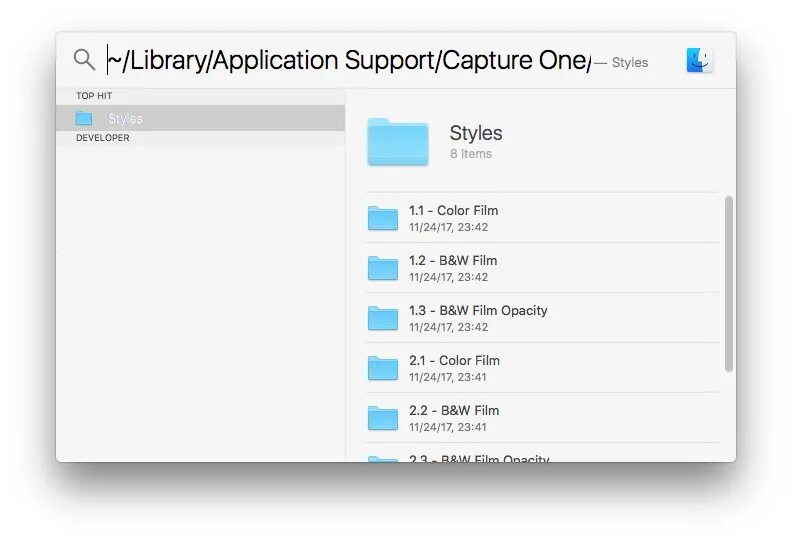The image size is (792, 542).
Task: Click the folder icon beside Styles result
Action: 84,118
